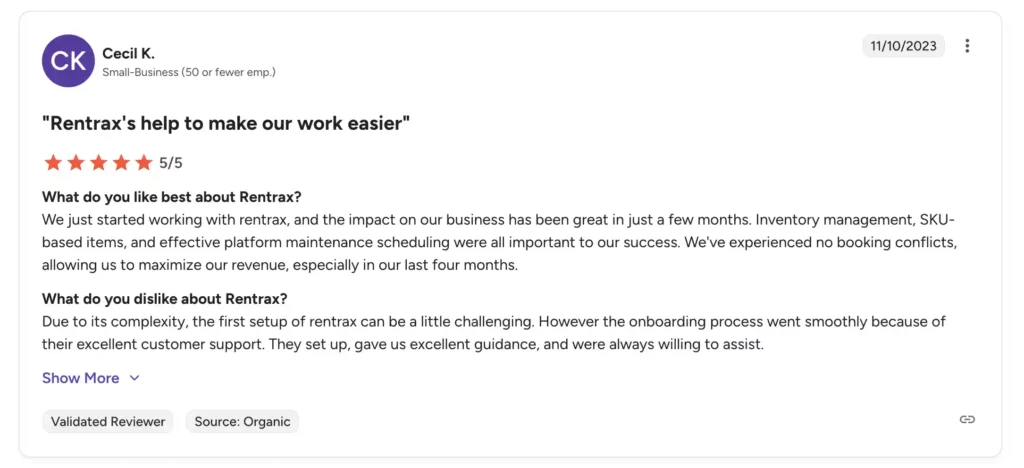This screenshot has width=1024, height=468.
Task: Open the Cecil K. reviewer name
Action: coord(128,53)
